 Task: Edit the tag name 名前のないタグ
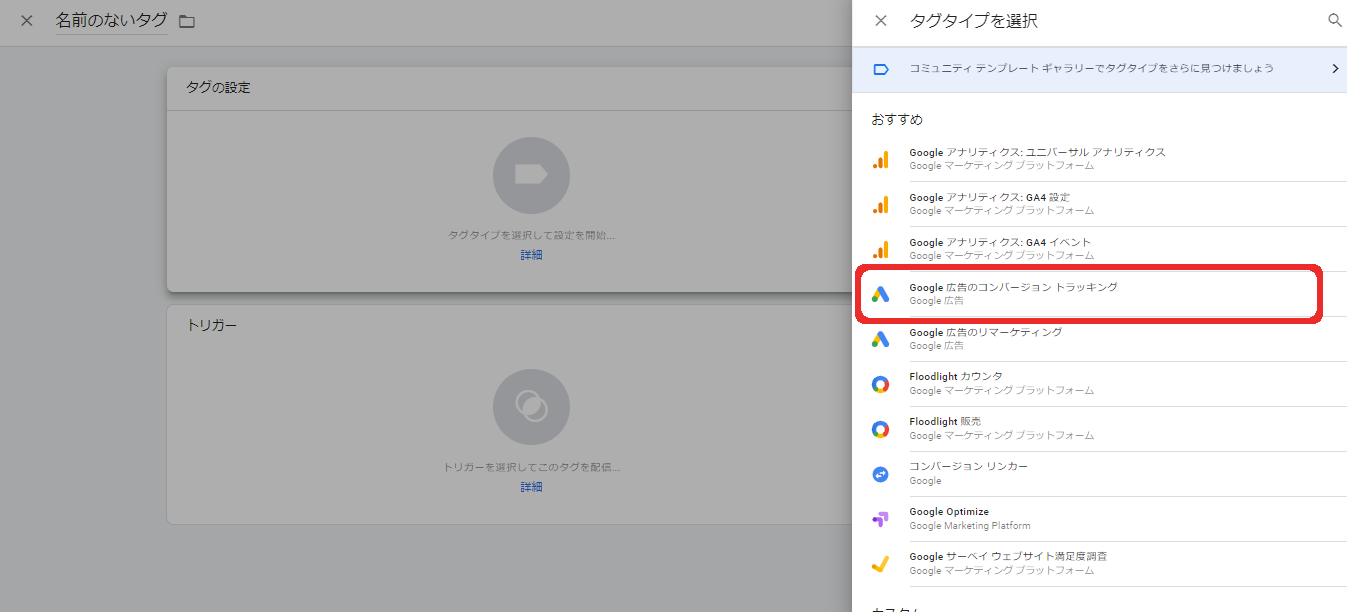[111, 21]
